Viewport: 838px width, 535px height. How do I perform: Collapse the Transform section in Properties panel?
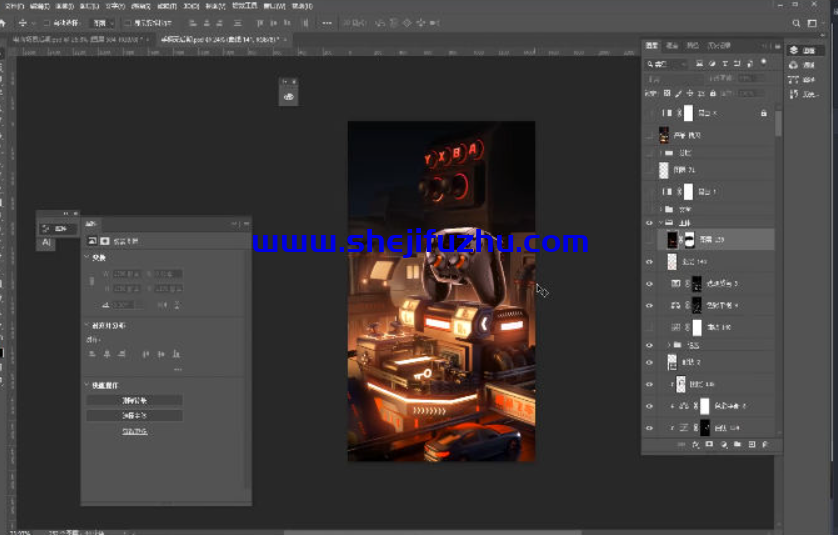87,258
